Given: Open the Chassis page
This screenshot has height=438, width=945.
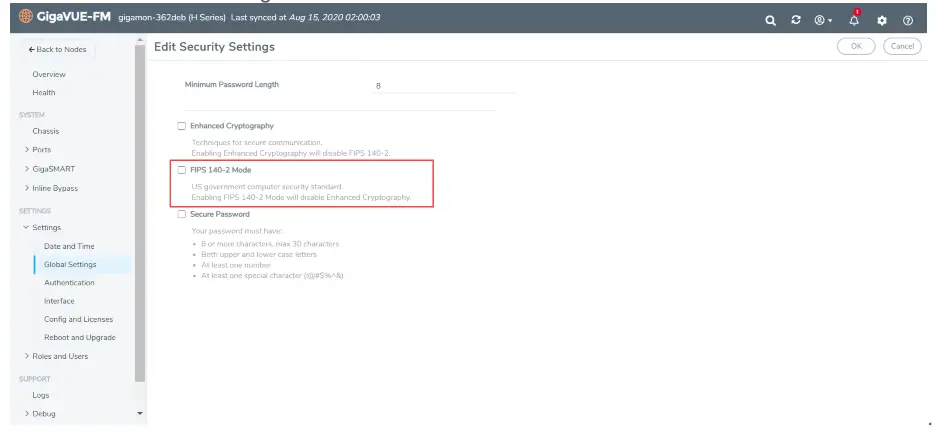Looking at the screenshot, I should click(46, 131).
